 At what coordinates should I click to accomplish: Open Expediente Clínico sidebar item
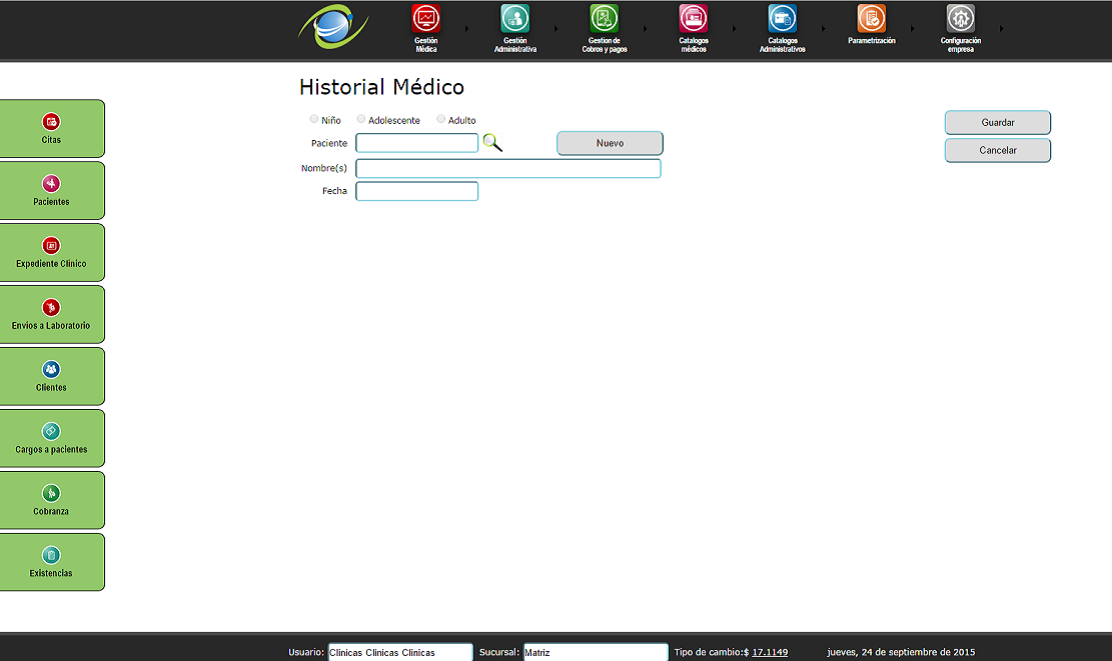coord(51,252)
